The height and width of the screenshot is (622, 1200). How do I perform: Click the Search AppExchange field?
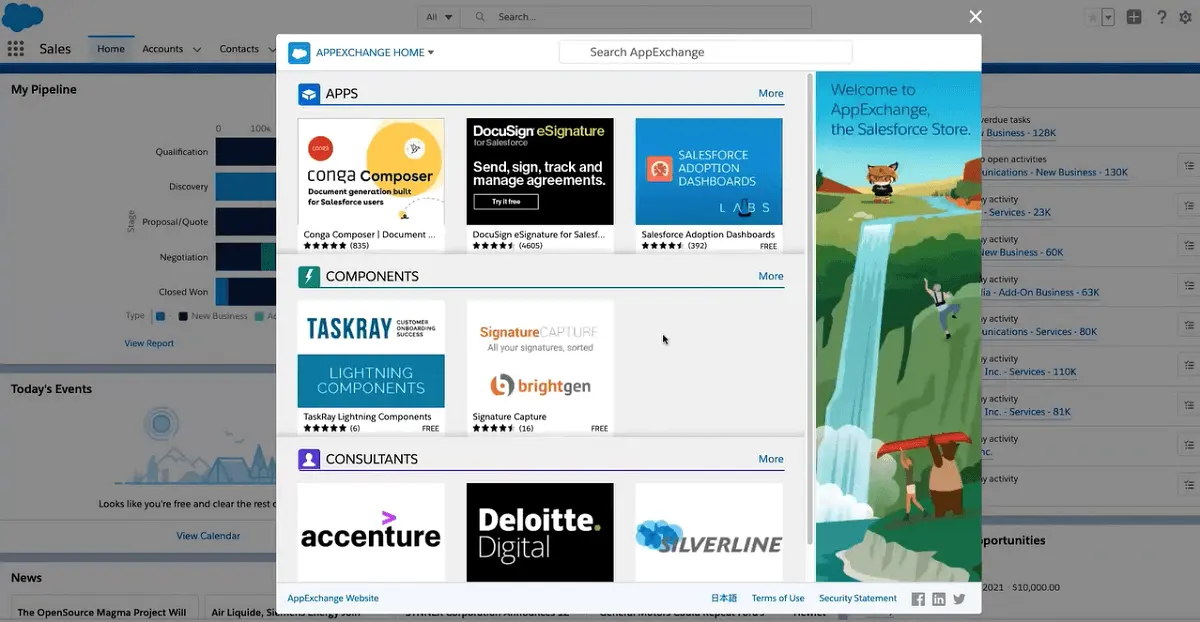pyautogui.click(x=705, y=52)
